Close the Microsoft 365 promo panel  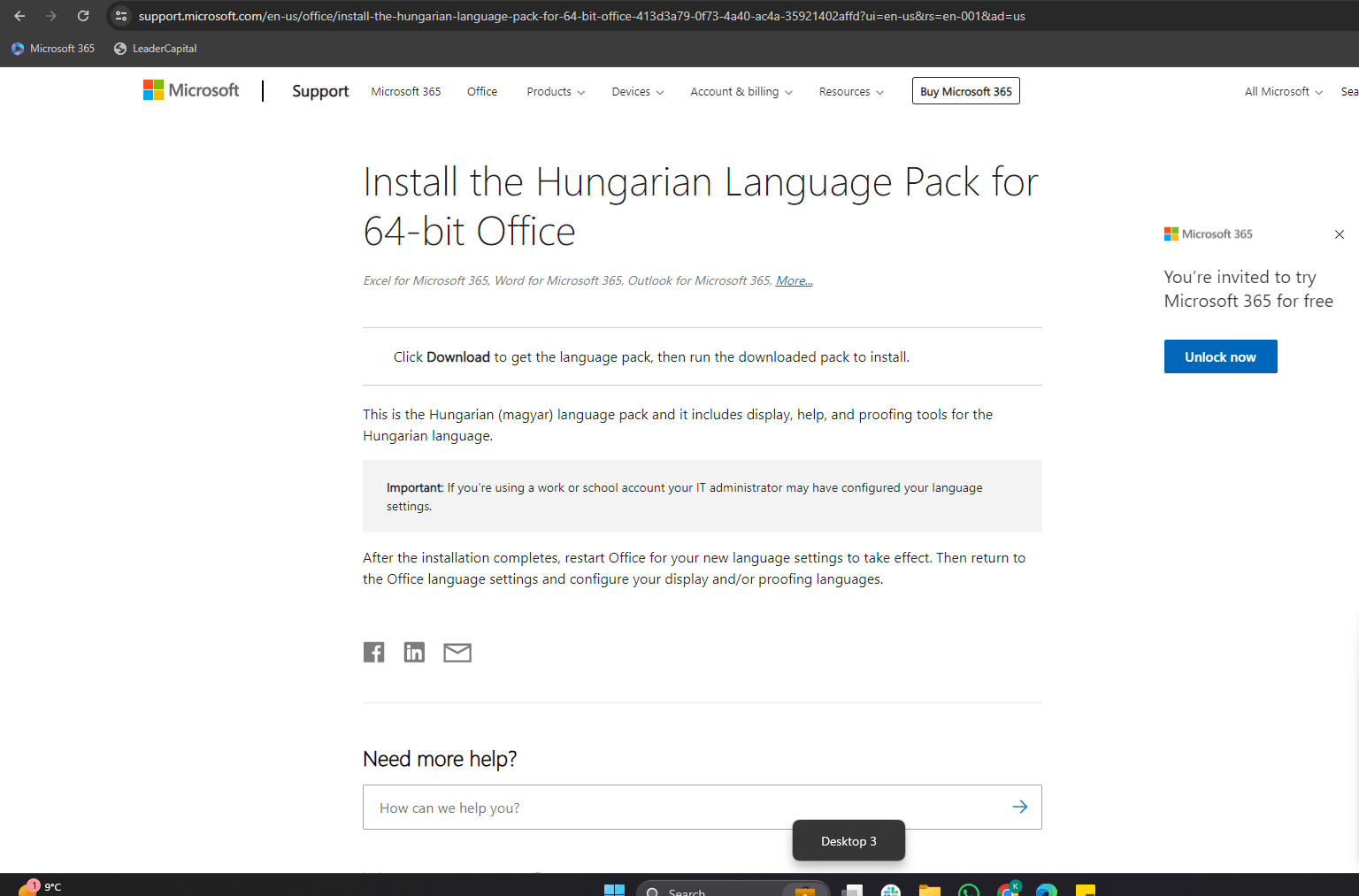(1340, 234)
